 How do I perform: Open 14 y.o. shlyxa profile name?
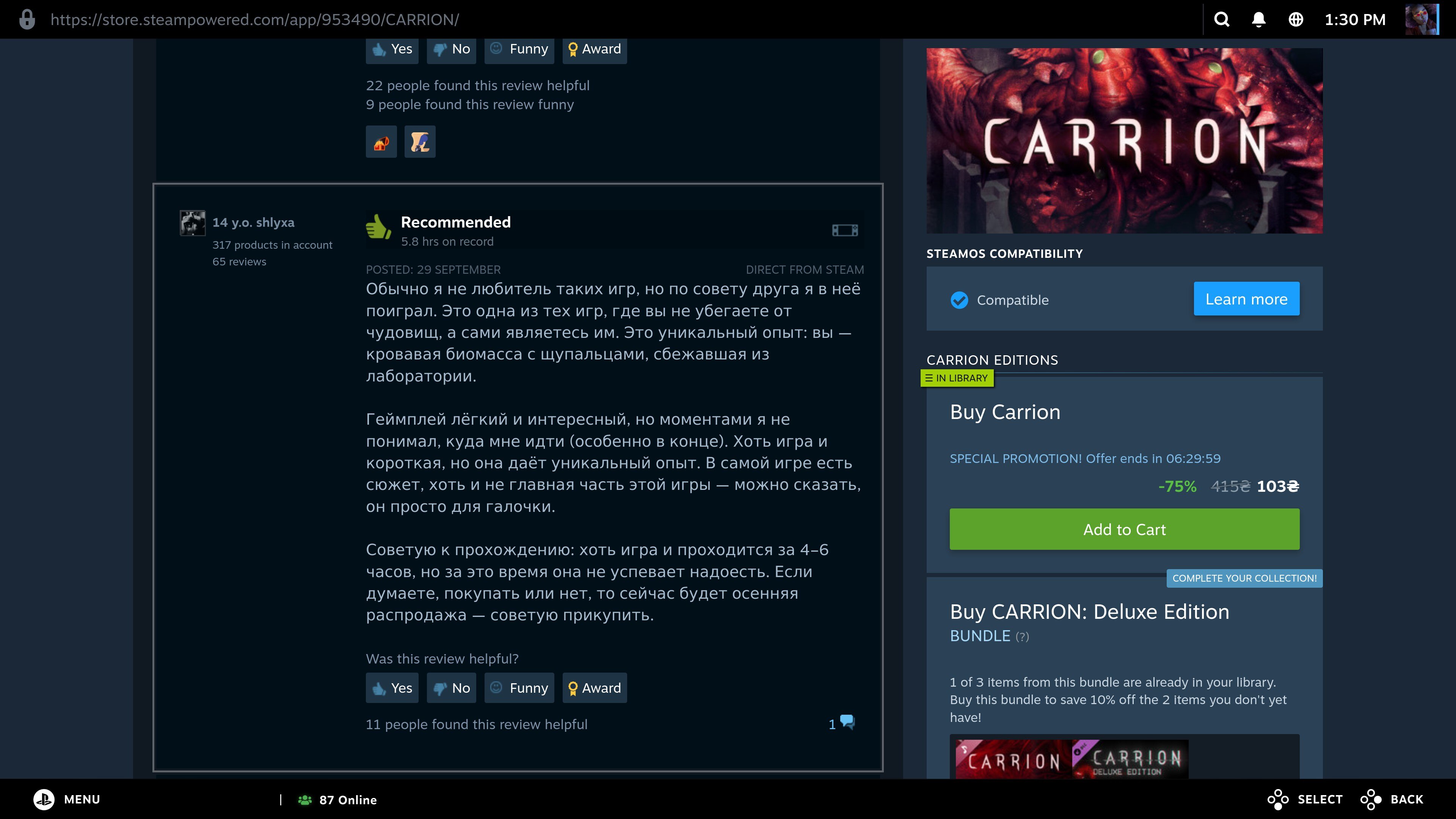(253, 223)
